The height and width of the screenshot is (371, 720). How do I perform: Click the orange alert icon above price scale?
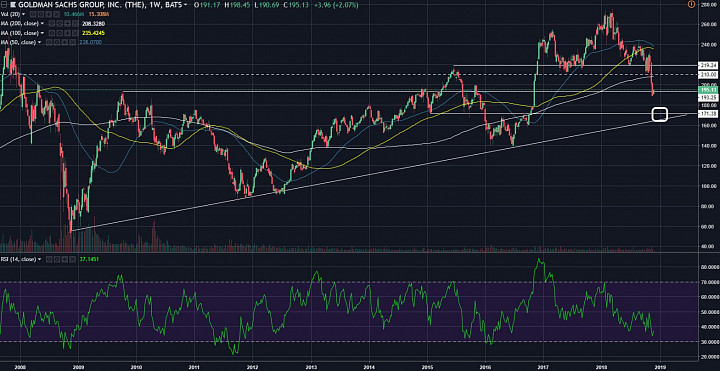tap(691, 5)
